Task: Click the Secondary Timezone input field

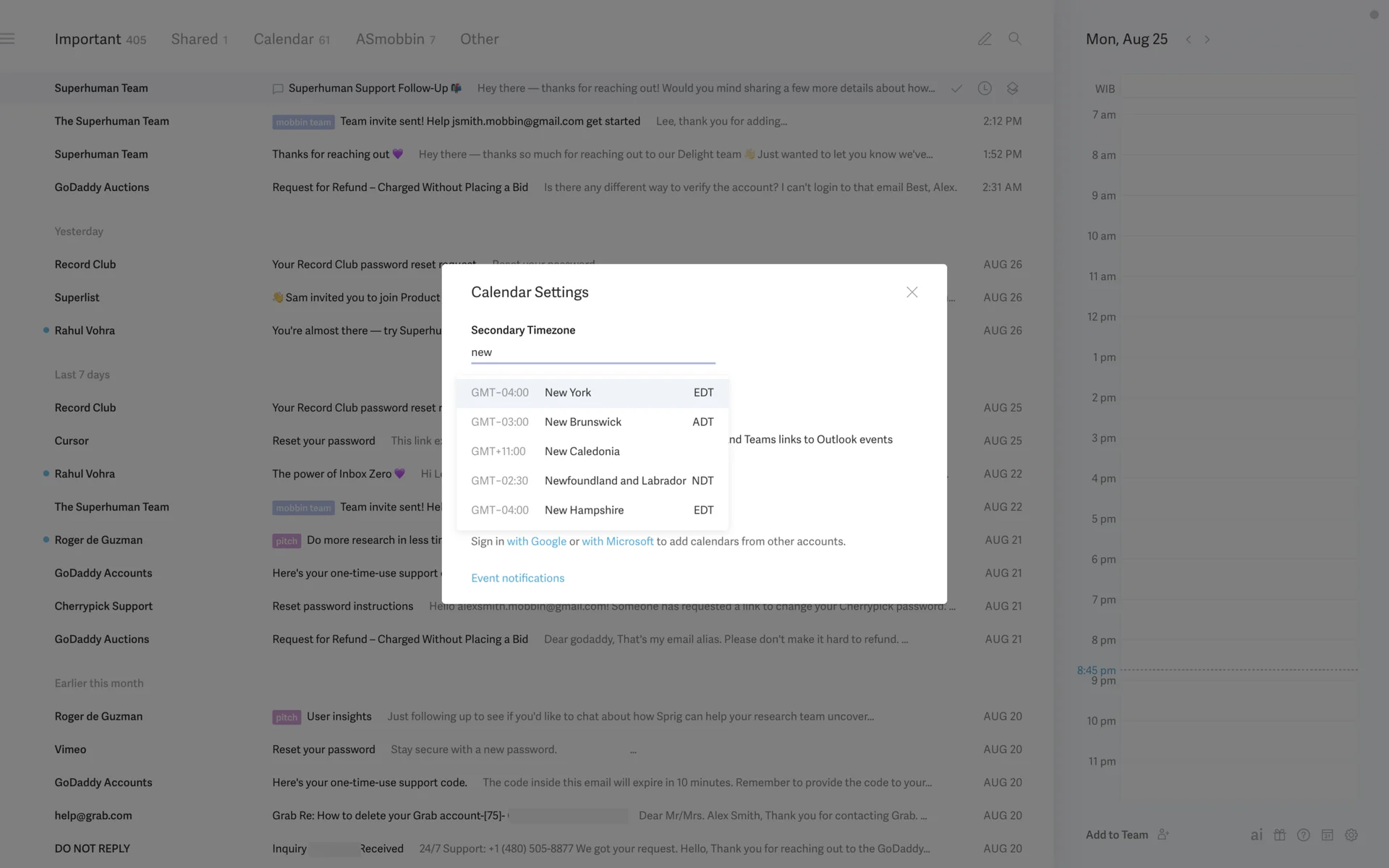Action: click(x=592, y=352)
